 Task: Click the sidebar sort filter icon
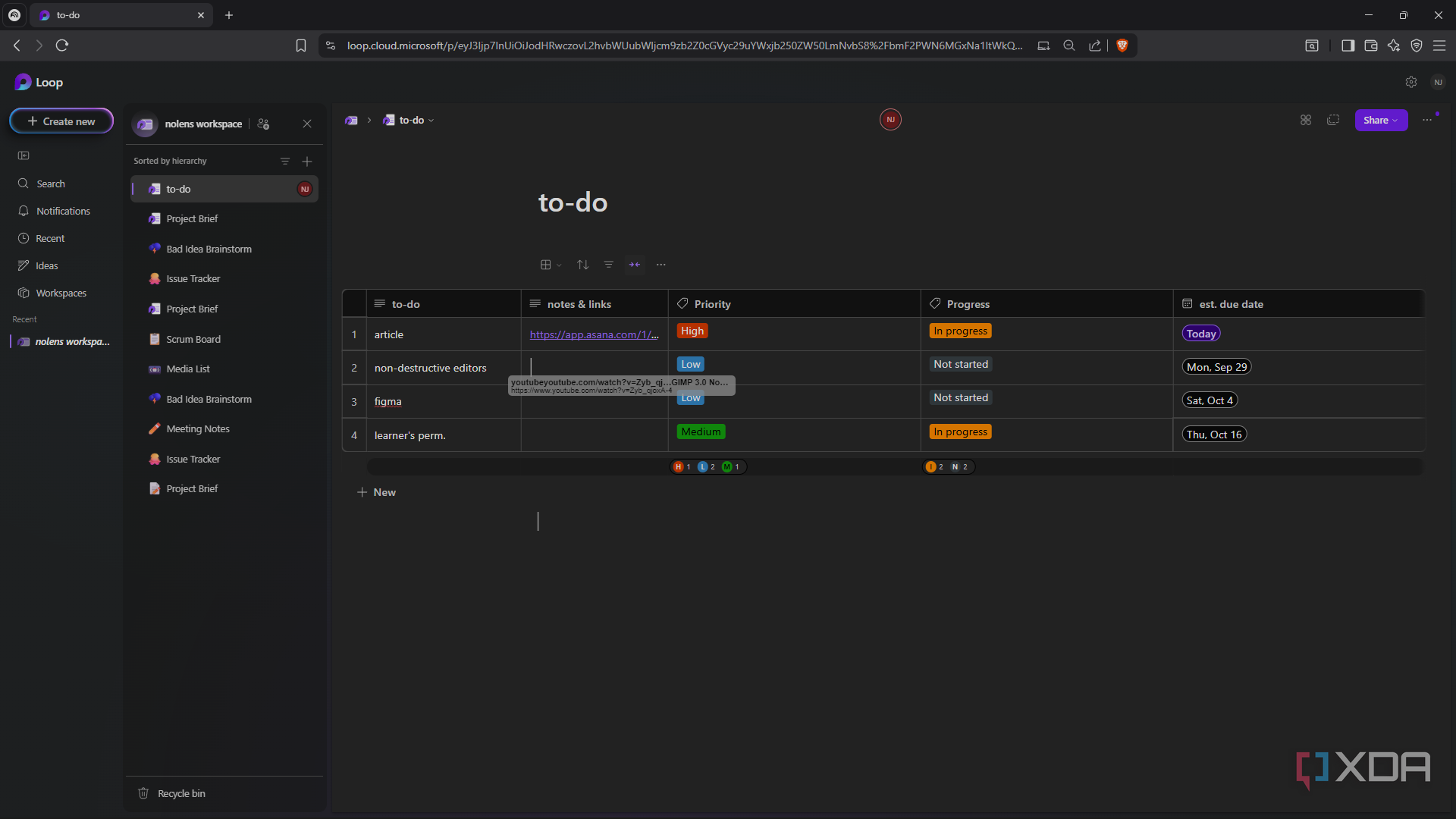(285, 161)
